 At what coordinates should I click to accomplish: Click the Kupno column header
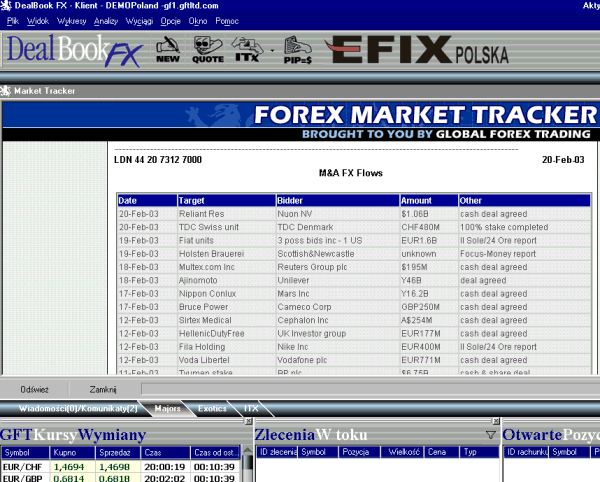coord(72,453)
